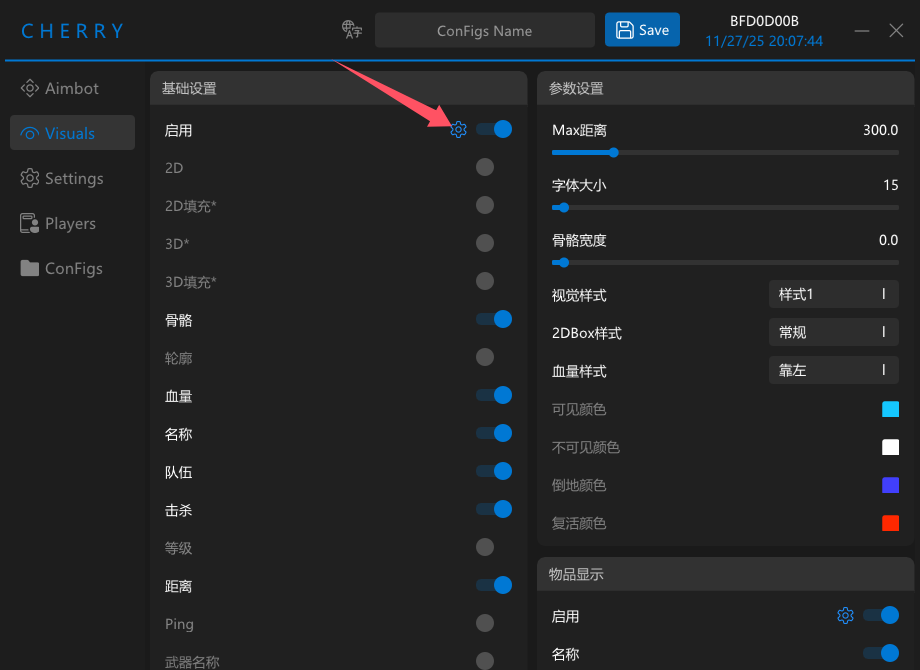Click the 字体大小 slider handle
Viewport: 920px width, 670px height.
point(564,208)
